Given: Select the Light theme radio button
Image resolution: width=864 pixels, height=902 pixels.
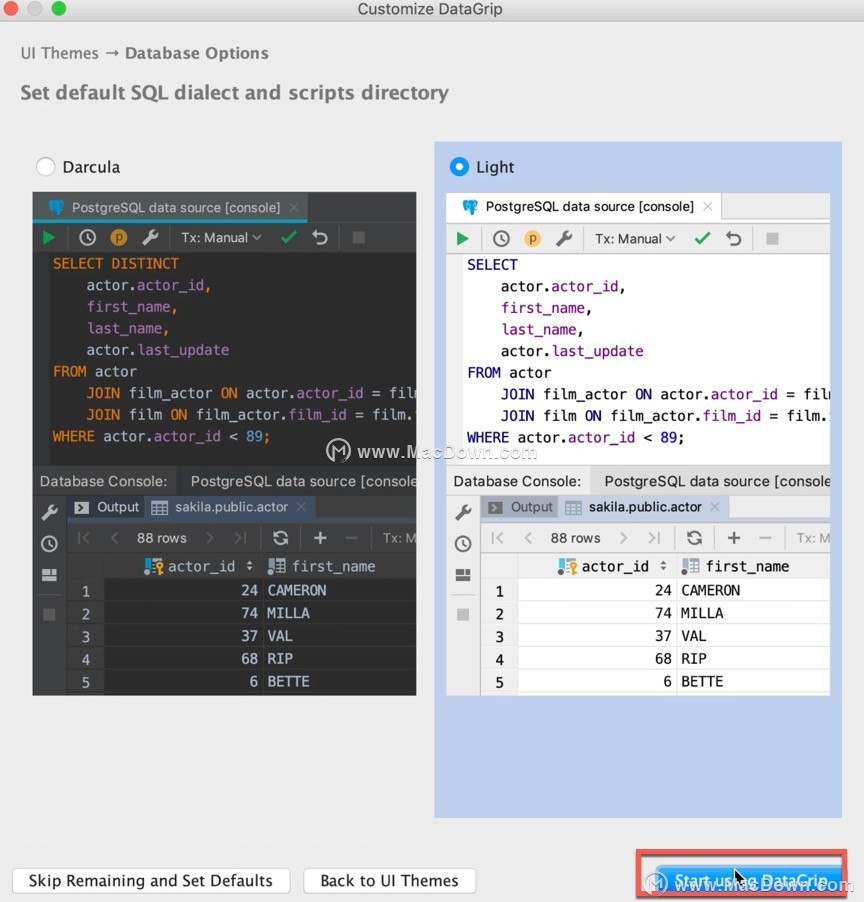Looking at the screenshot, I should point(459,167).
